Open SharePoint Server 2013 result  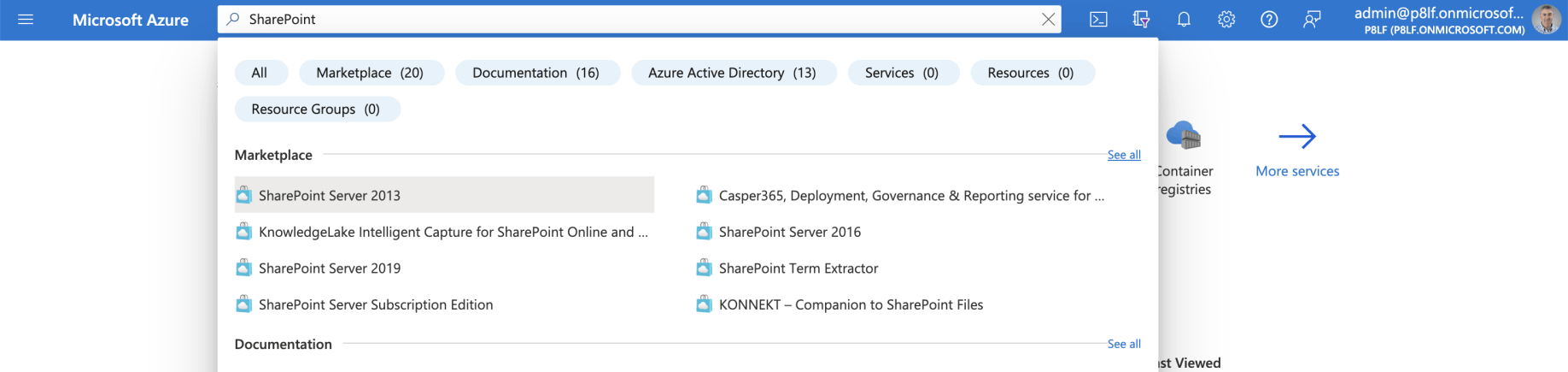[x=330, y=196]
